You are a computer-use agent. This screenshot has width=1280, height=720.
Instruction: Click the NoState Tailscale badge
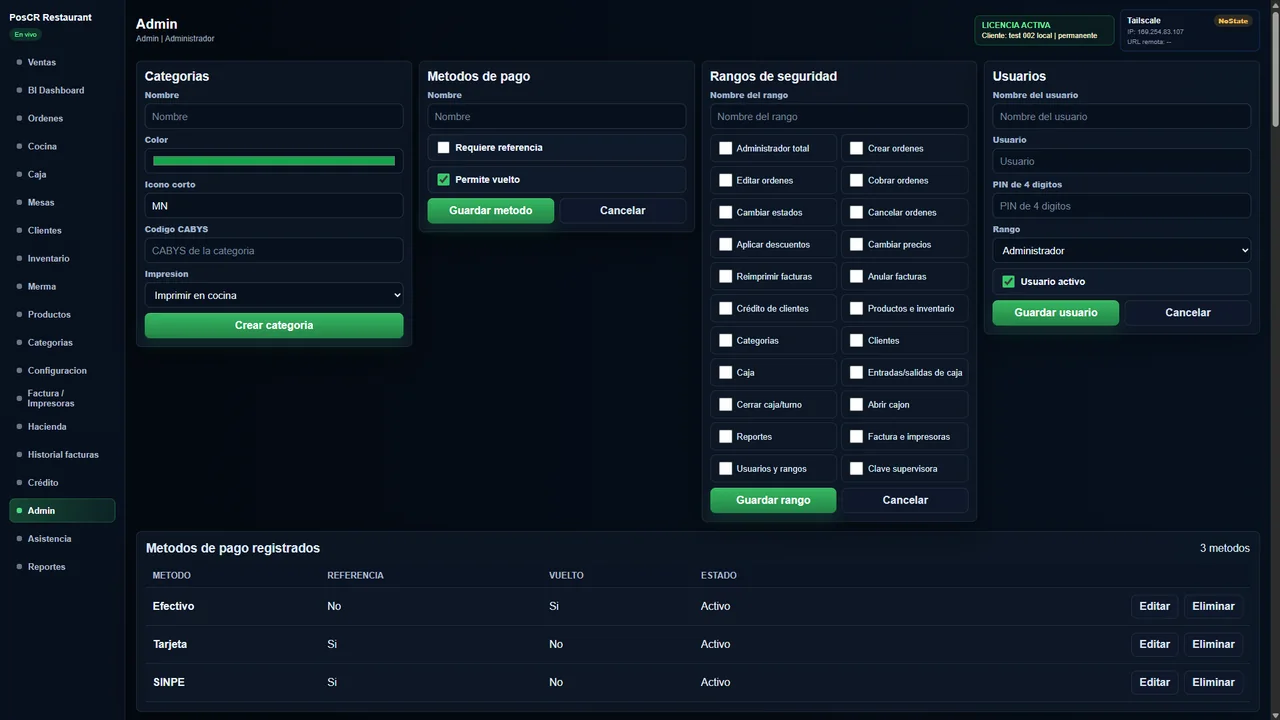(1232, 21)
